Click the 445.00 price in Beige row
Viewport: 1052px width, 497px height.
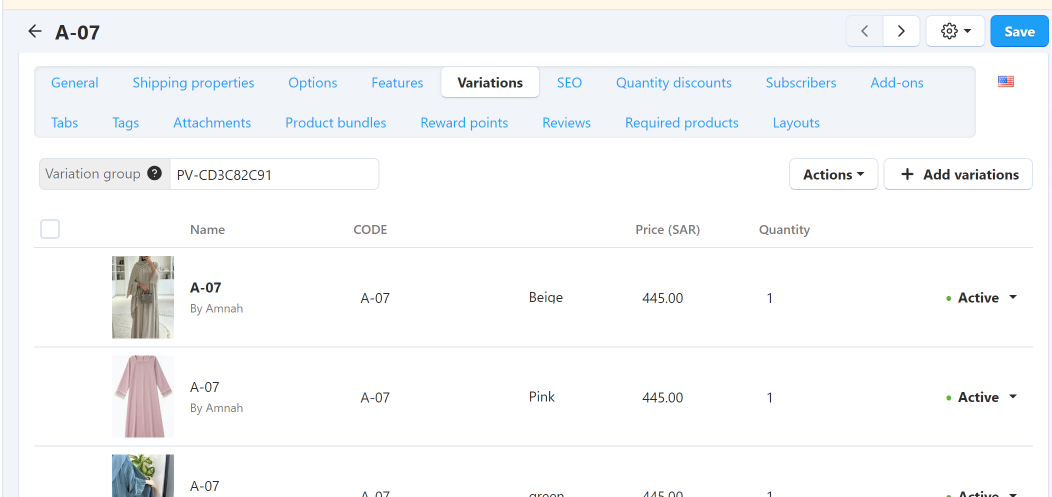[x=663, y=298]
